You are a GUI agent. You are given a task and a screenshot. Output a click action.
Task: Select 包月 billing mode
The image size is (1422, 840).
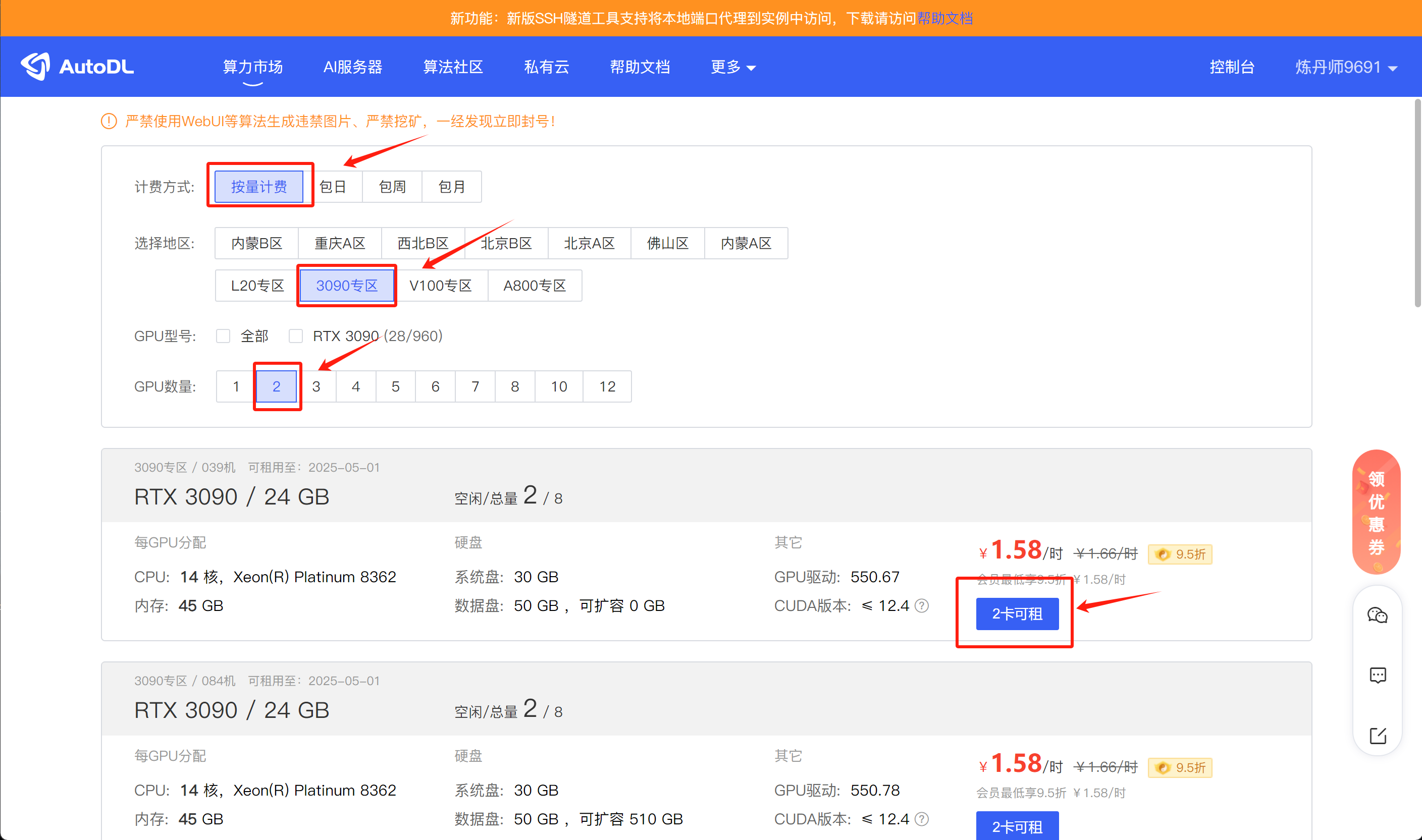451,186
